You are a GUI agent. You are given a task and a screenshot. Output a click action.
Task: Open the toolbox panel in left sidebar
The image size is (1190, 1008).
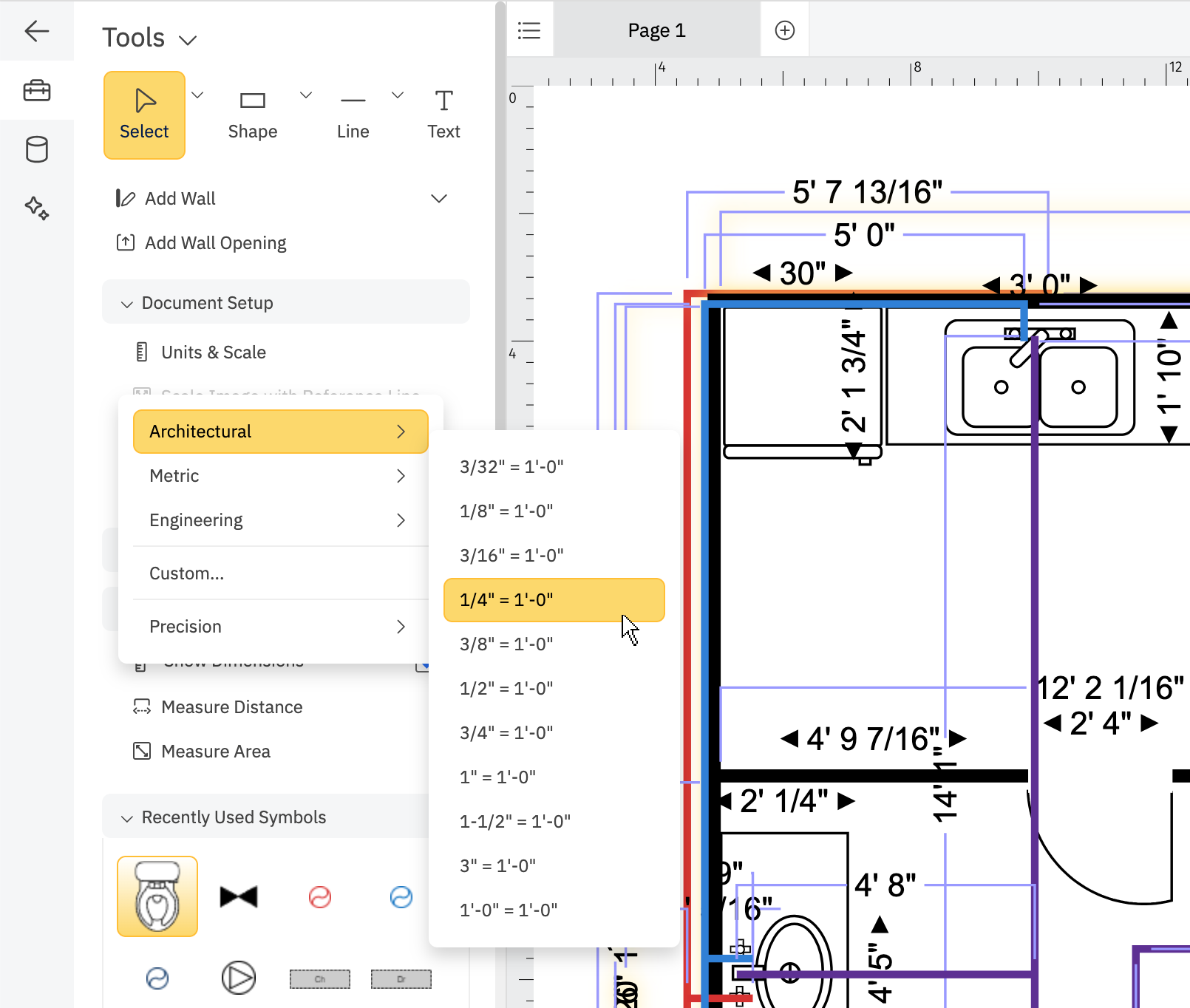pos(37,90)
